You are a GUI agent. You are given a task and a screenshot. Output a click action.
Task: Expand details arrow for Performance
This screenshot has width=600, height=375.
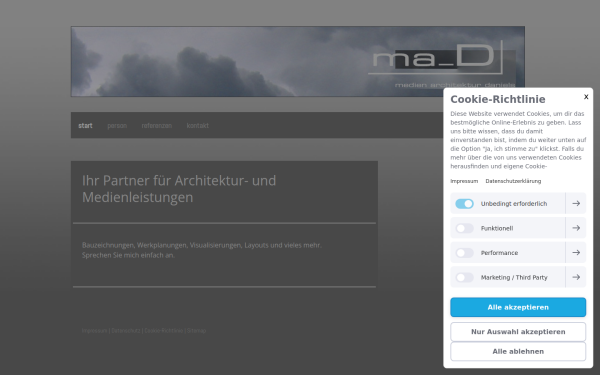[576, 253]
